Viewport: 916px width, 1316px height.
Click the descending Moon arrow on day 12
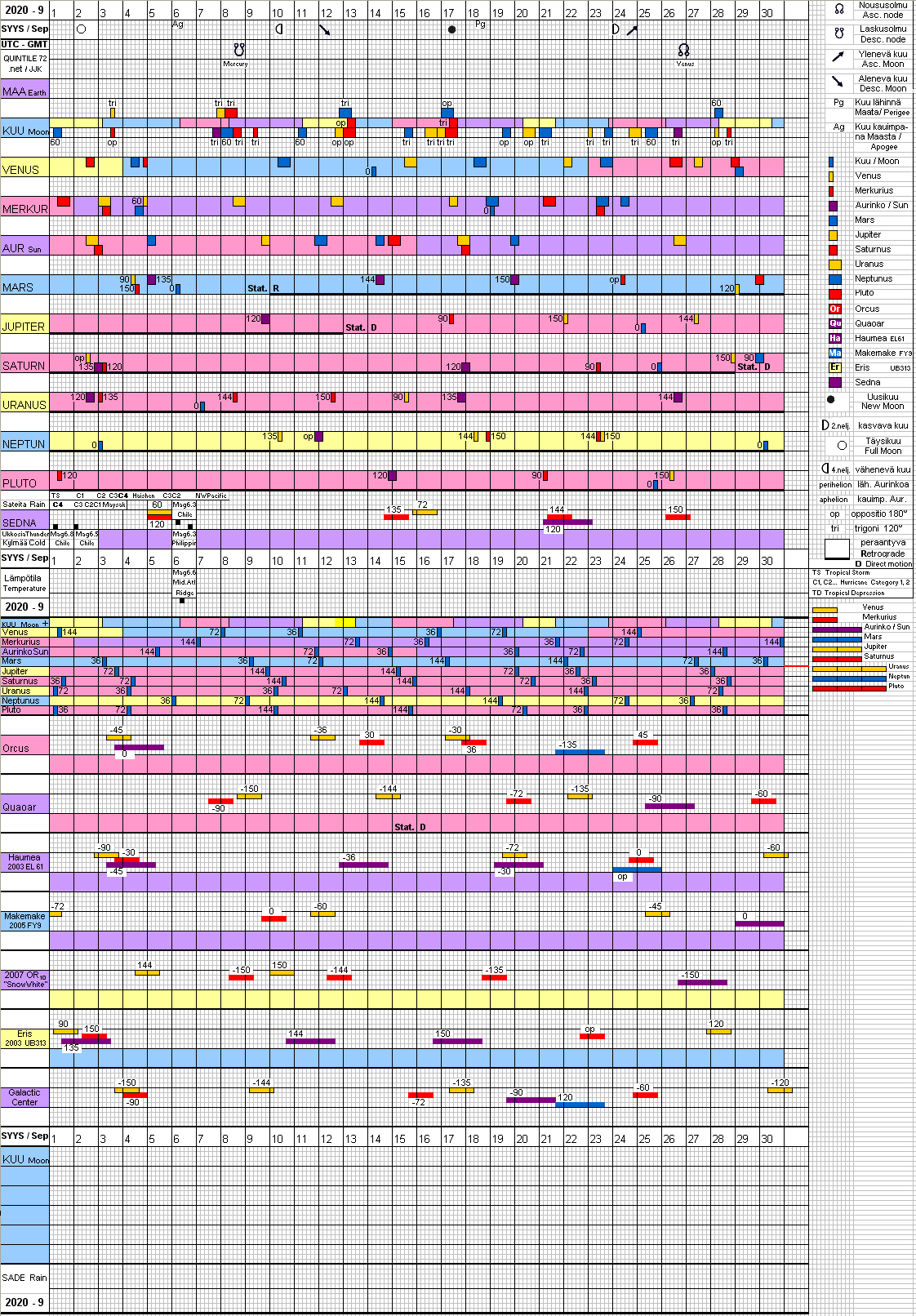pos(325,30)
